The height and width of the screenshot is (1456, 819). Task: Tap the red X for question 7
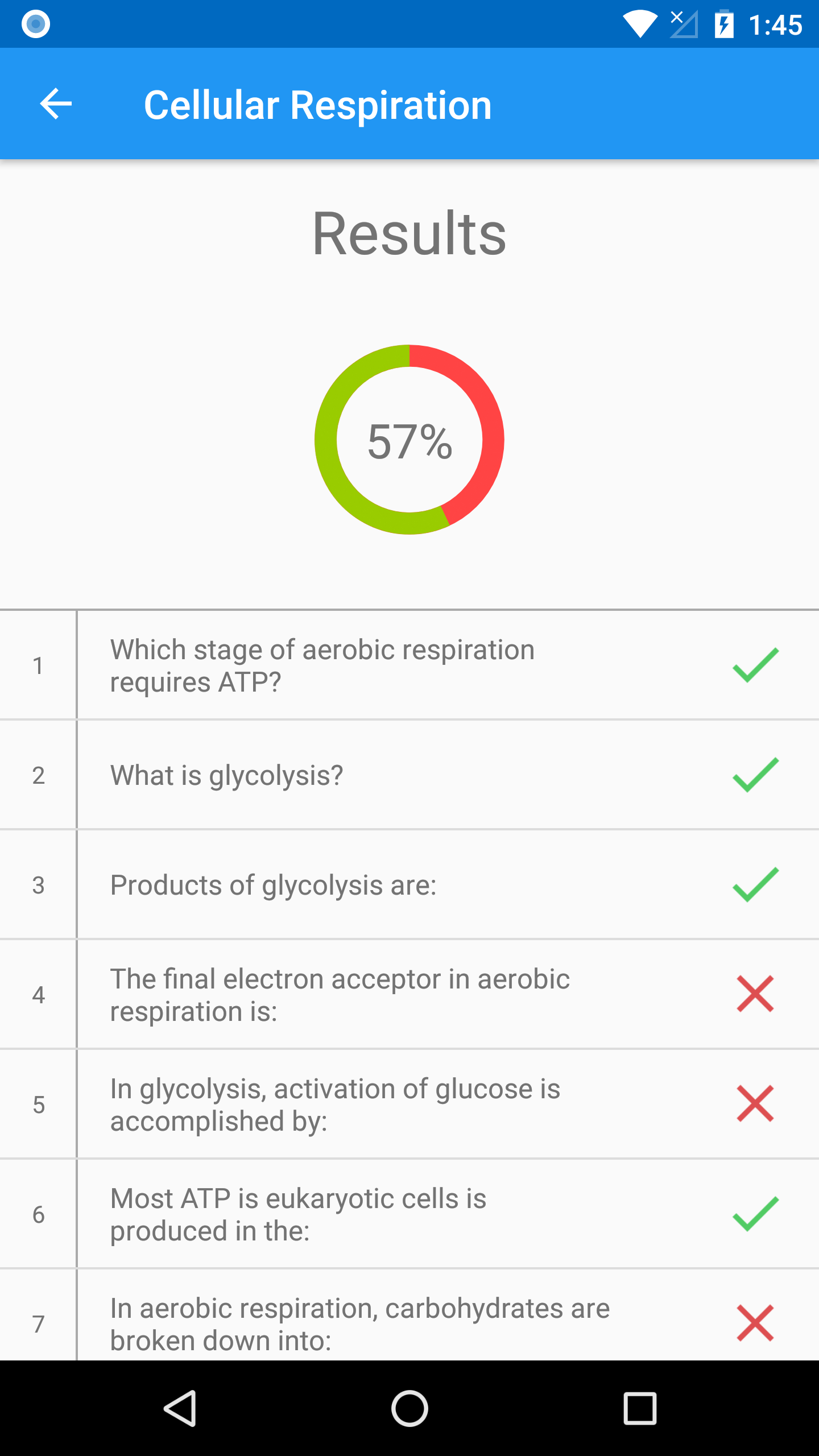(x=755, y=1323)
